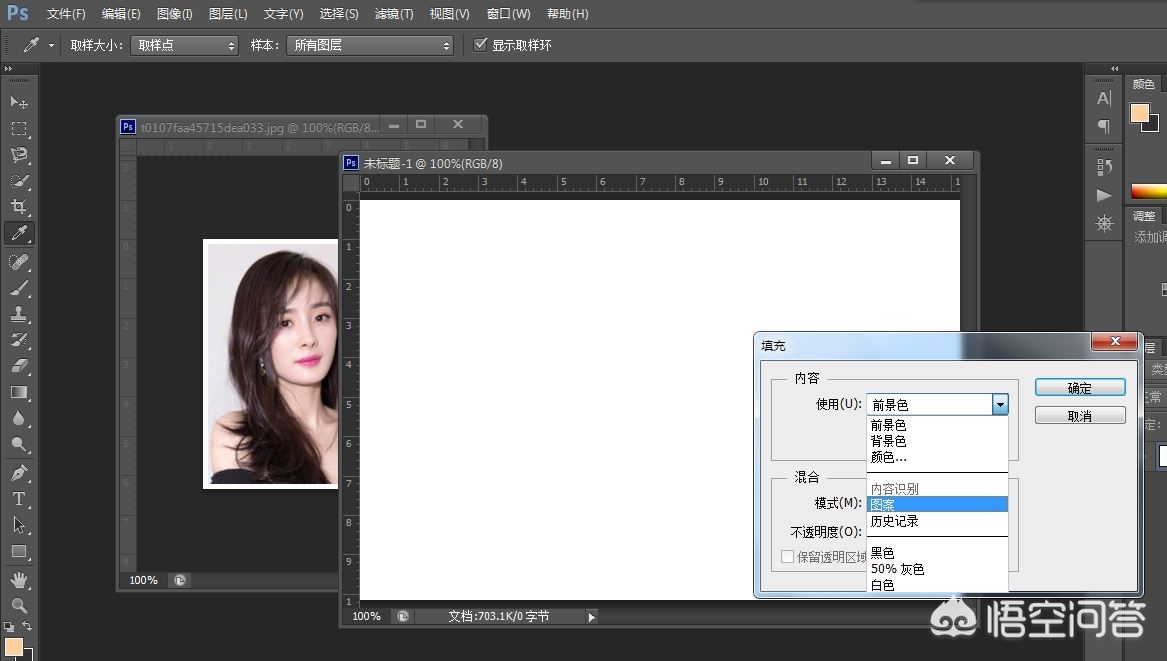Click the 确定 button in the Fill dialog

click(1079, 387)
